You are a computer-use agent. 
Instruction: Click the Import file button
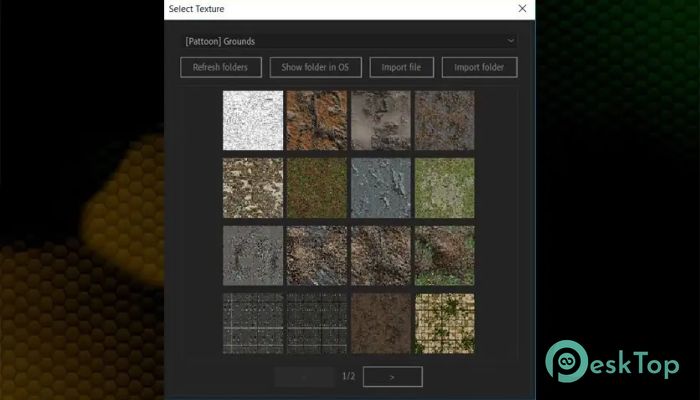click(401, 67)
